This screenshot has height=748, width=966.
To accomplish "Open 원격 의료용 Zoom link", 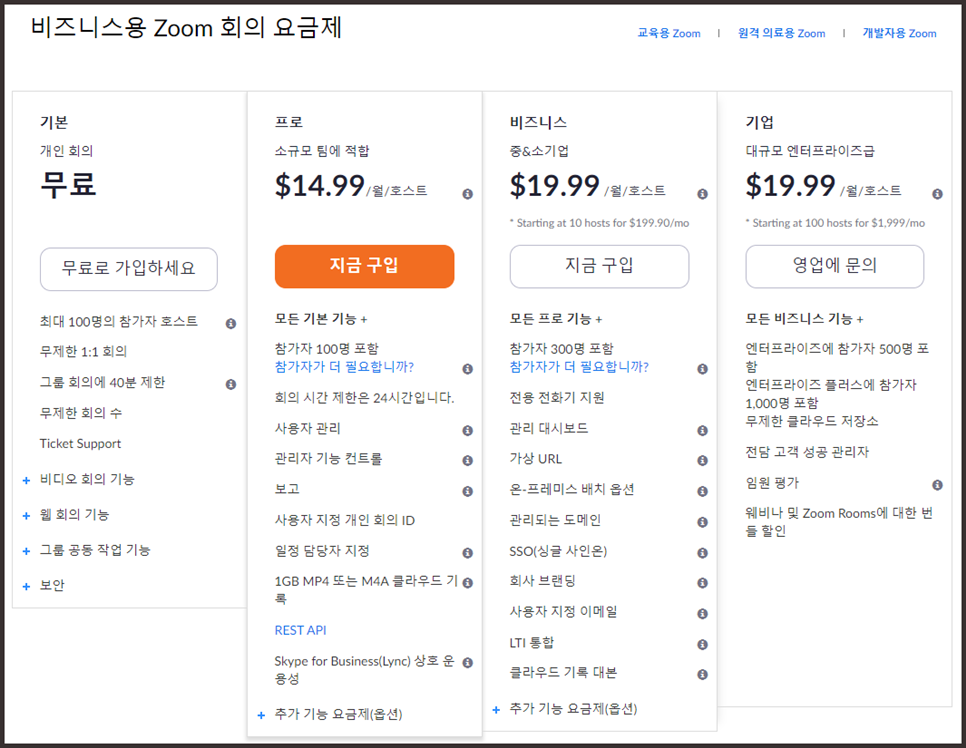I will point(782,33).
